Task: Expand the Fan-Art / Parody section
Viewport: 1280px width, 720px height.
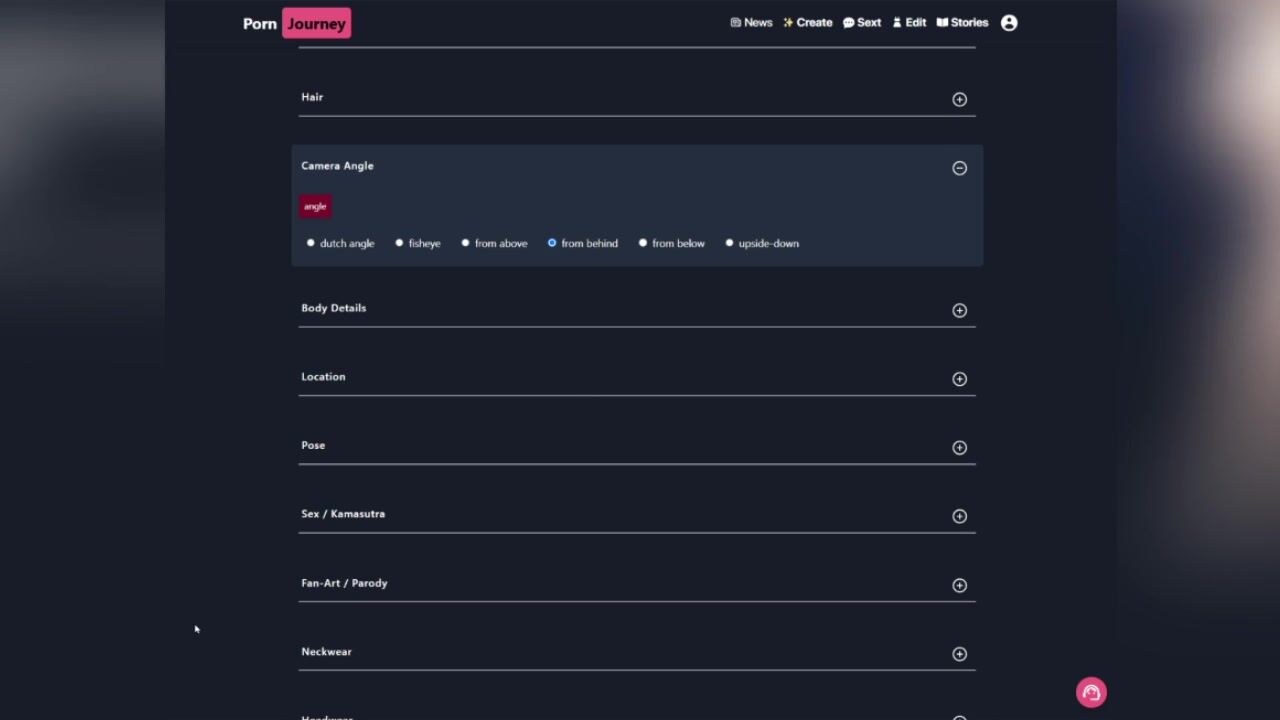Action: click(959, 585)
